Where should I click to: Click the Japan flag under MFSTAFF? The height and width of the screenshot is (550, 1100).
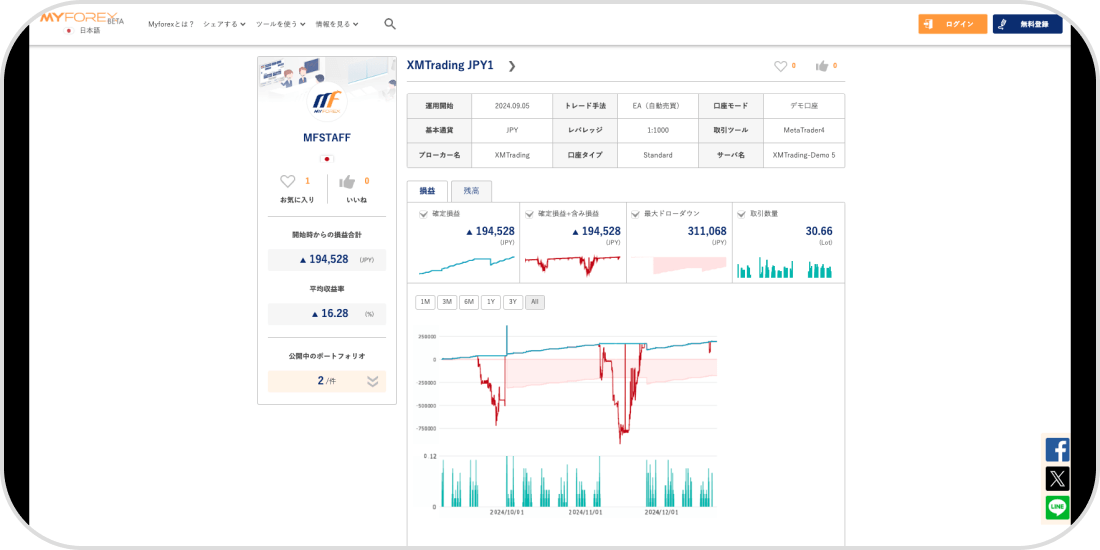pyautogui.click(x=327, y=159)
